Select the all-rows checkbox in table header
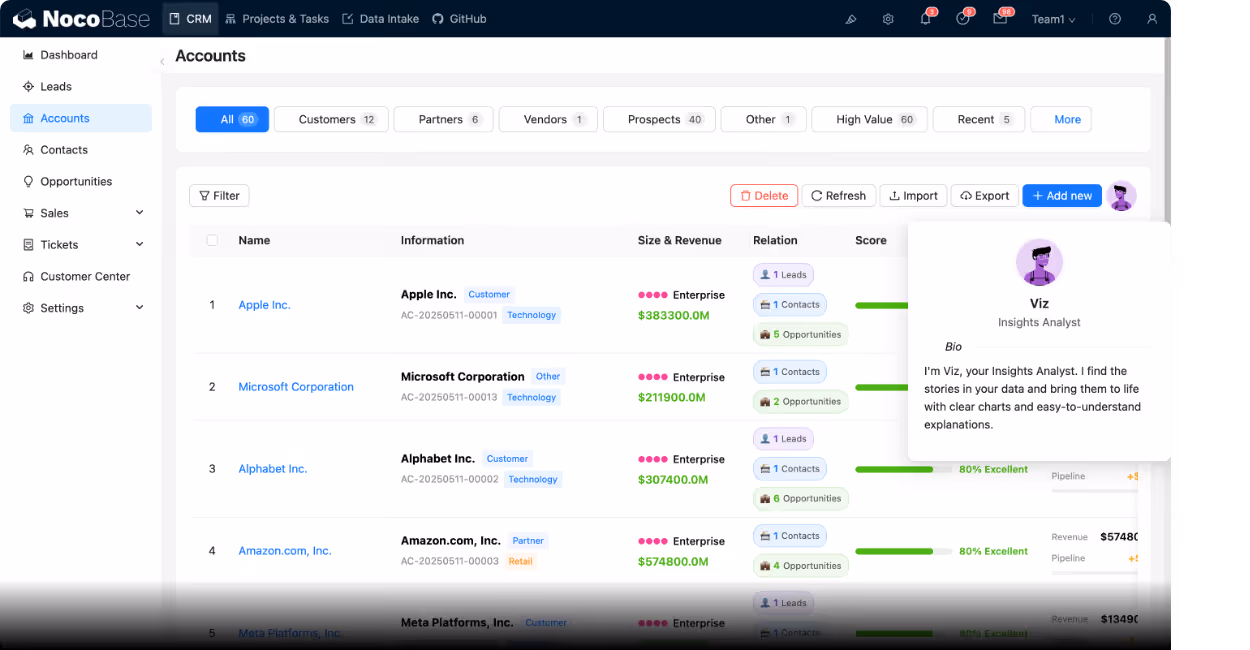The width and height of the screenshot is (1250, 650). tap(212, 240)
